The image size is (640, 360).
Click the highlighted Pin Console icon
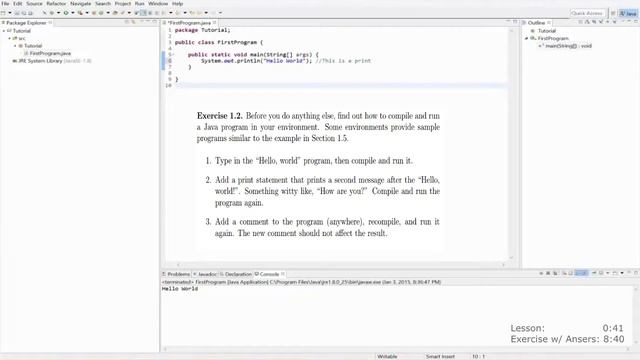(581, 273)
